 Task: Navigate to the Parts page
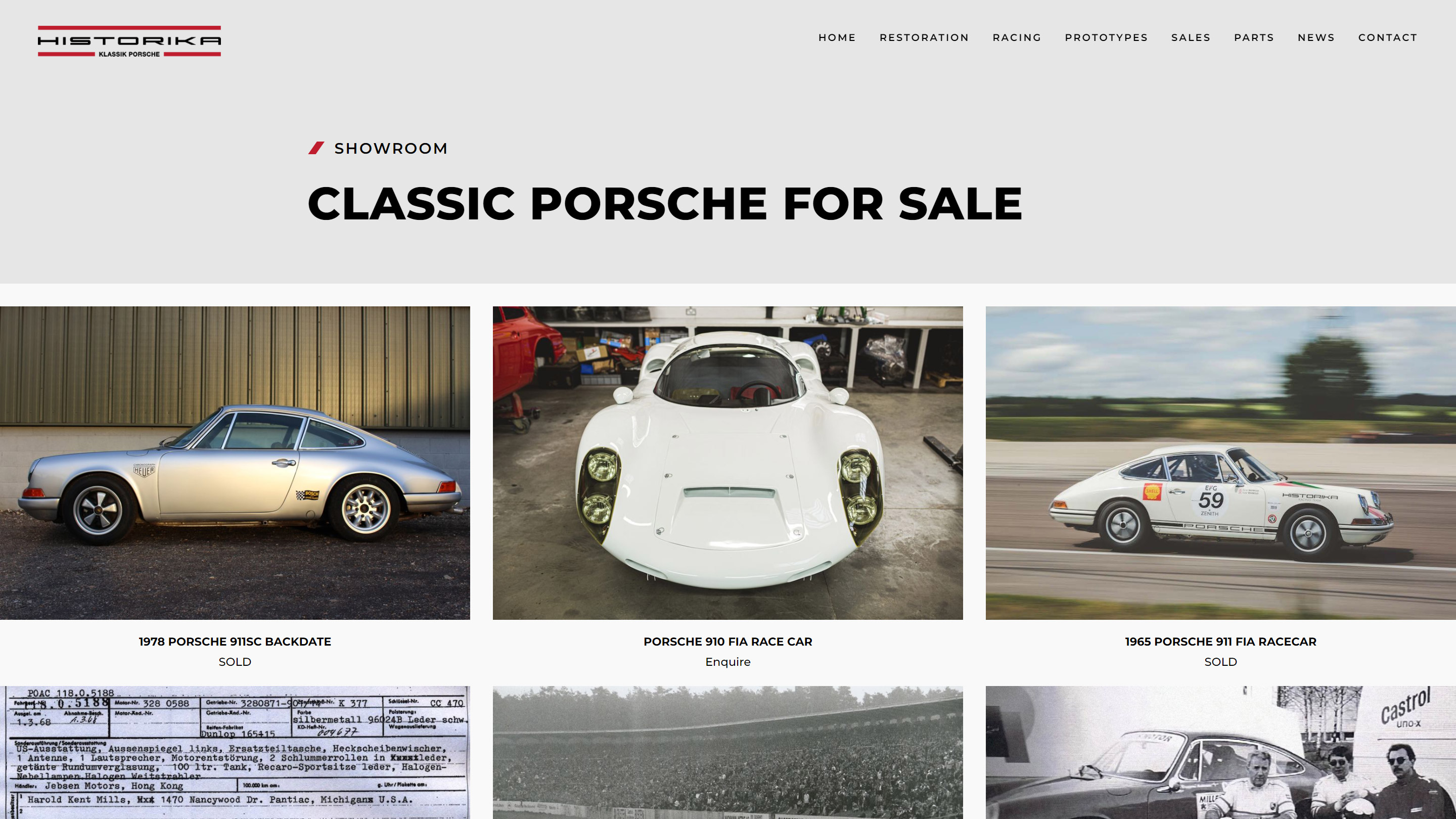pos(1254,37)
